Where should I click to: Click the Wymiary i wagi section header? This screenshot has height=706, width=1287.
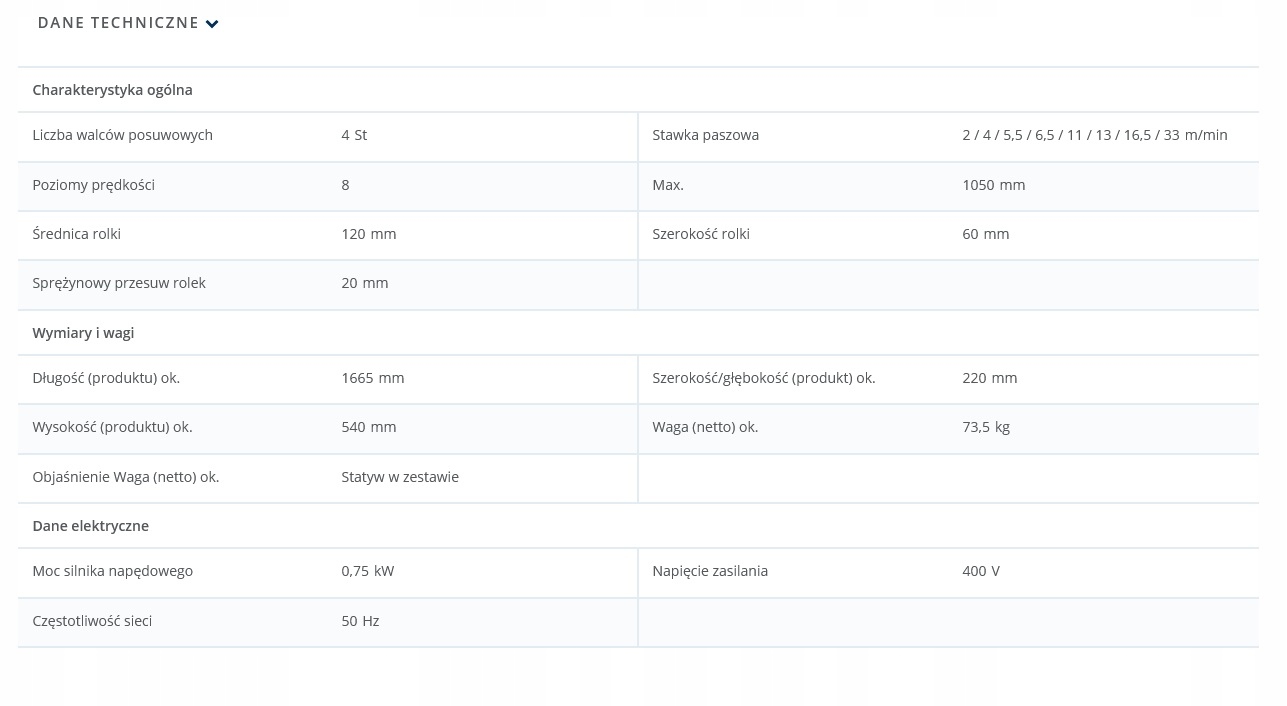83,333
